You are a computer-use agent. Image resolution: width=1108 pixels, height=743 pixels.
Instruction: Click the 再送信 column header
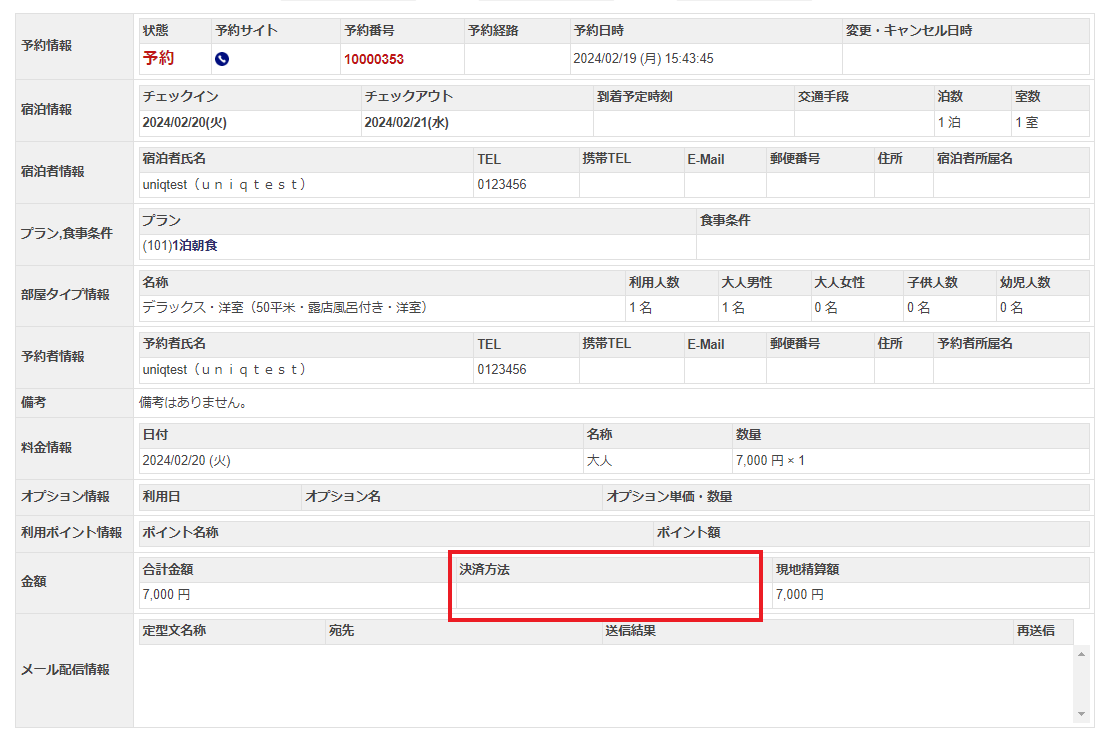[1036, 631]
